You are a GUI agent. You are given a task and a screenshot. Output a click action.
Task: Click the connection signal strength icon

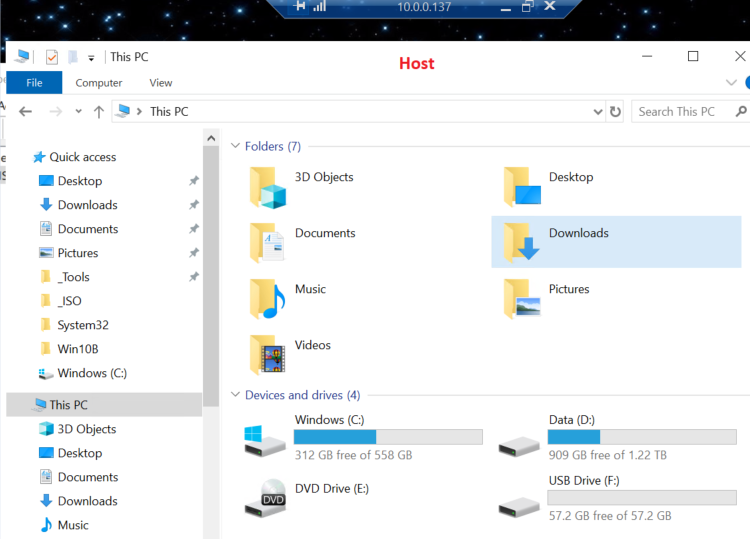point(320,6)
